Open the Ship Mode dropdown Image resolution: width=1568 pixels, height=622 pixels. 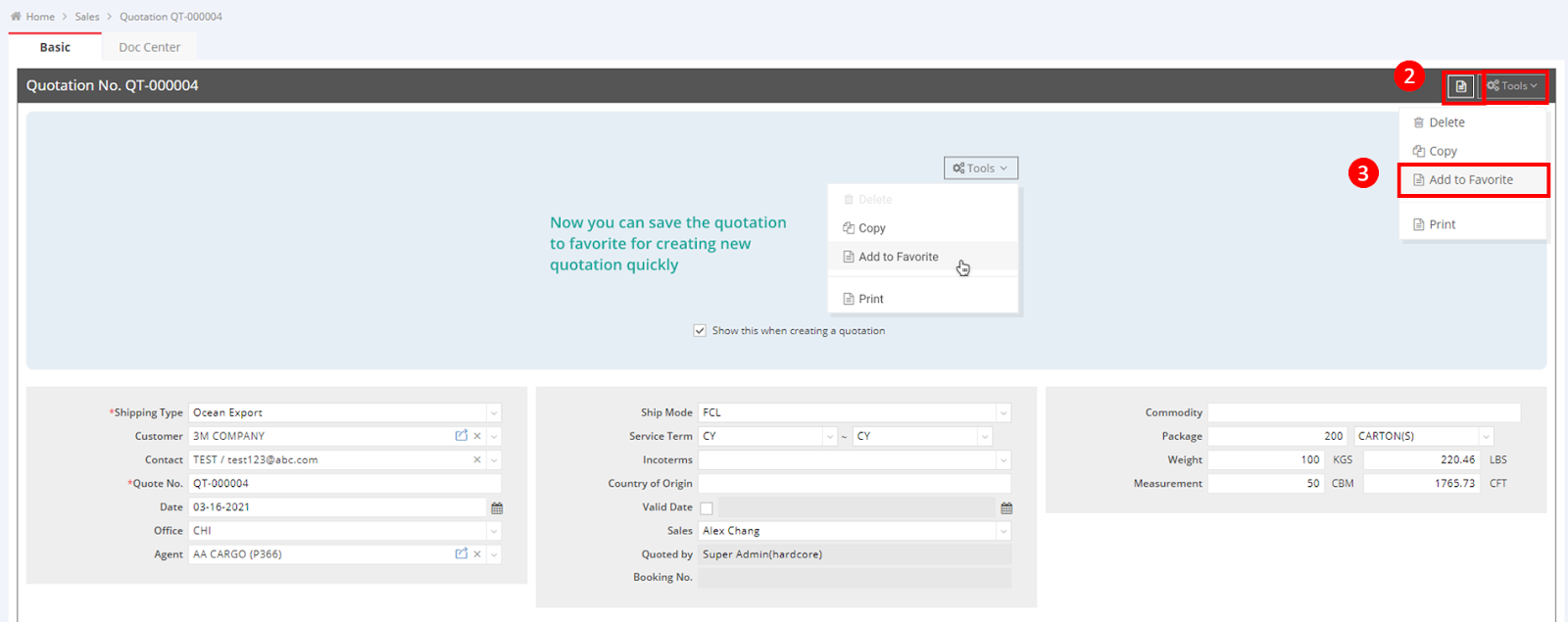point(1003,413)
